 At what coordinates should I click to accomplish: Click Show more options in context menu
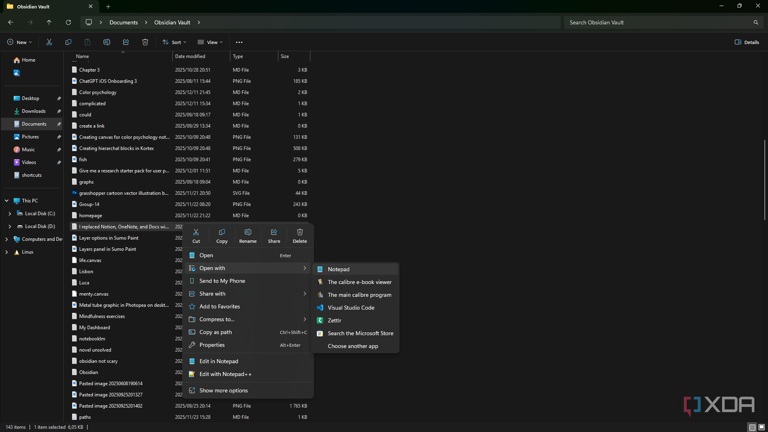[223, 391]
